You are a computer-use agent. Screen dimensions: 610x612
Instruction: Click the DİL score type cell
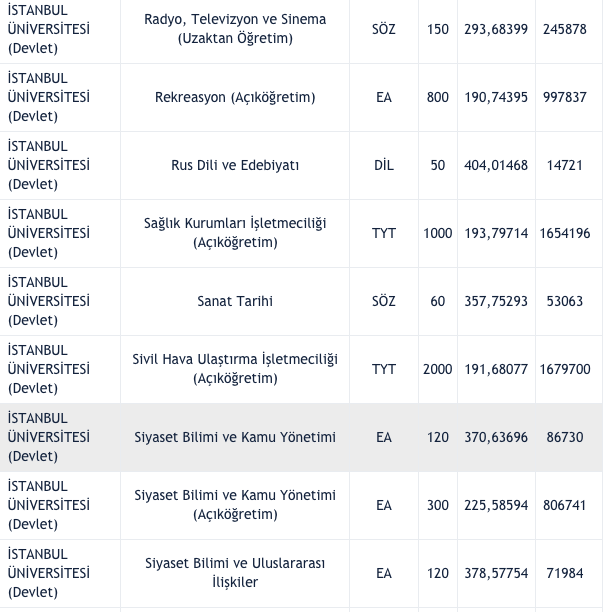[x=384, y=165]
